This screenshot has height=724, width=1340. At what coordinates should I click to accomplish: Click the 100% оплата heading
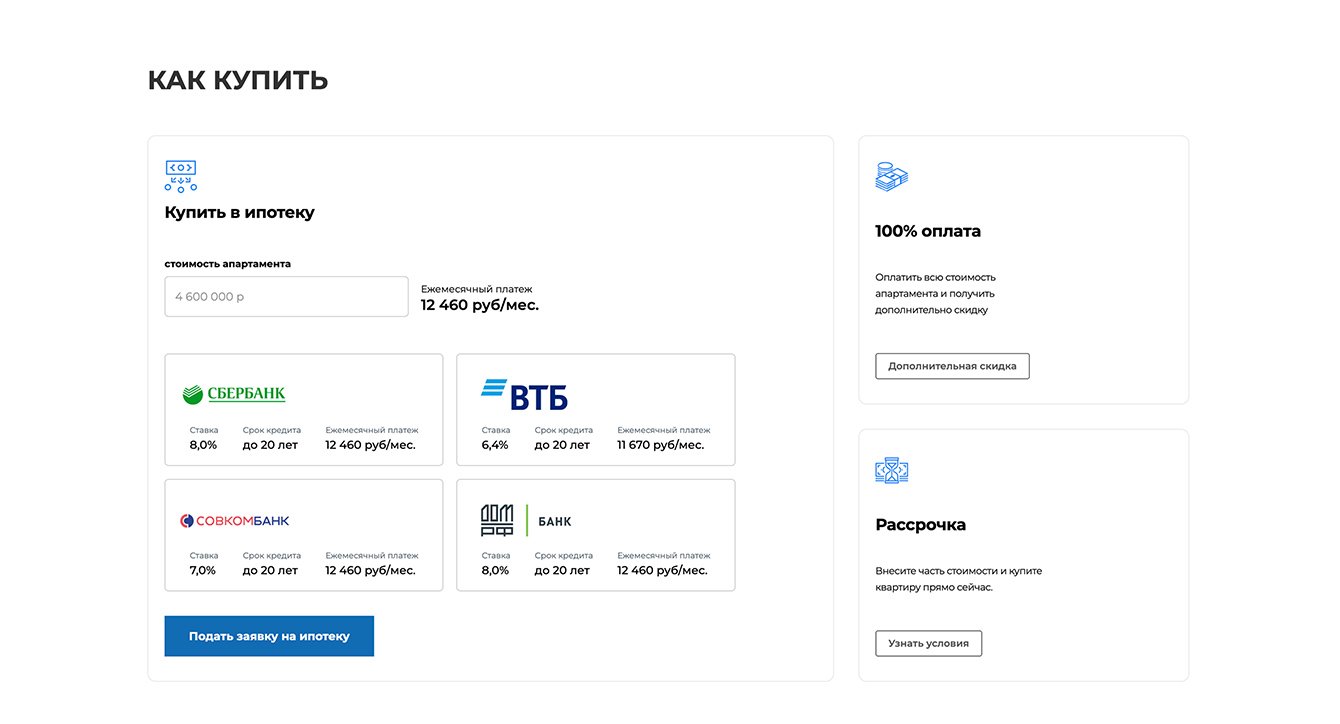(x=927, y=231)
